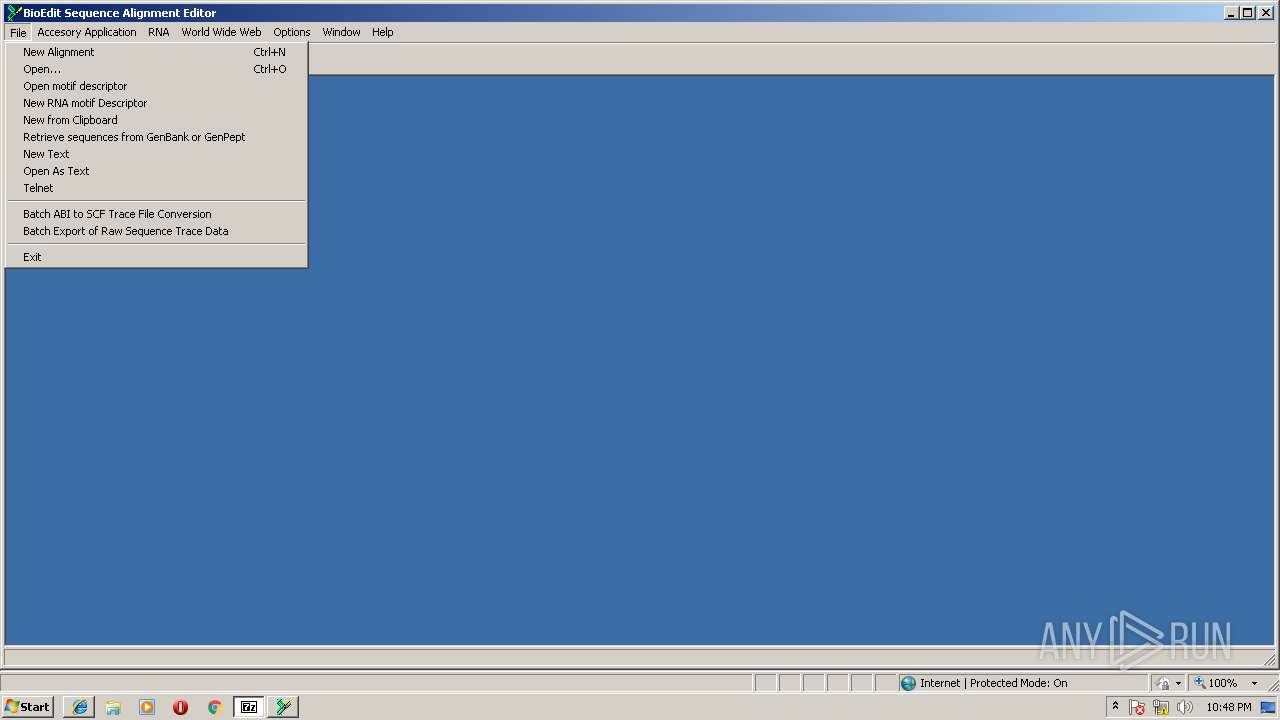Launch Internet Explorer from taskbar

tap(79, 707)
